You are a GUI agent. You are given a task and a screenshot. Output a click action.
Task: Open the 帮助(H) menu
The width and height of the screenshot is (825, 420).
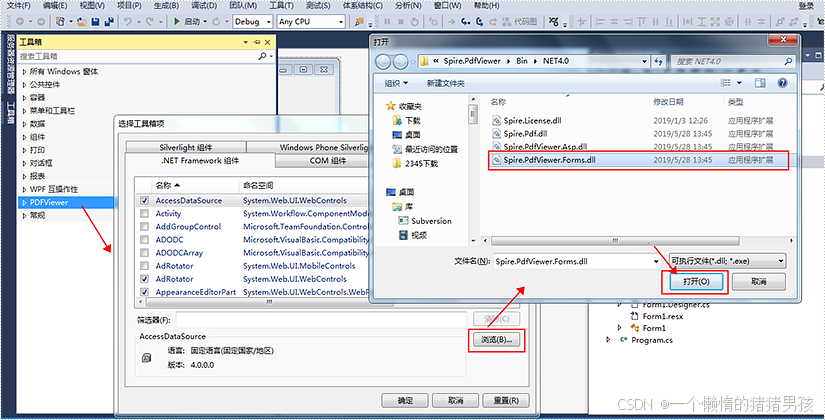click(487, 6)
